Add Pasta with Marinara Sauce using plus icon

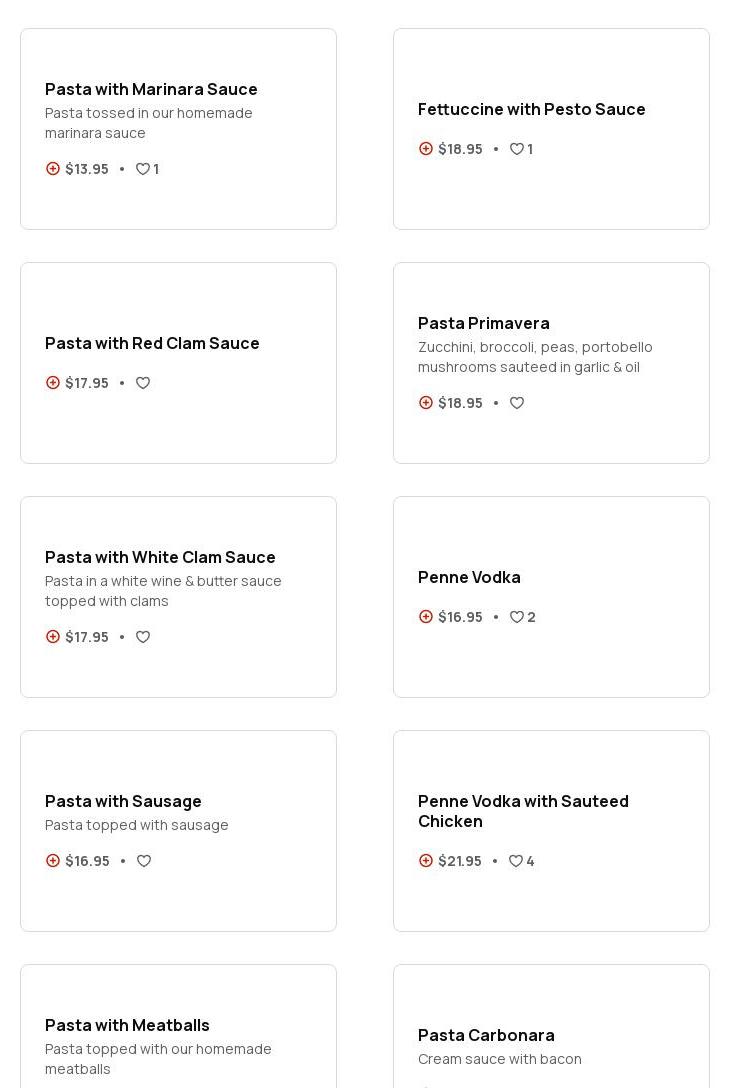[x=53, y=169]
